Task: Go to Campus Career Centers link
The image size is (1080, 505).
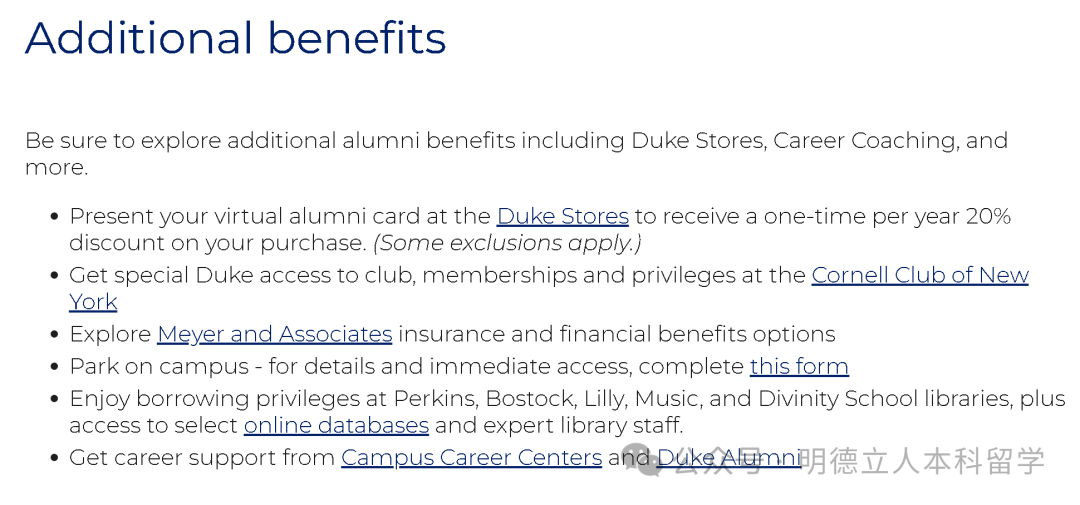Action: pyautogui.click(x=471, y=458)
